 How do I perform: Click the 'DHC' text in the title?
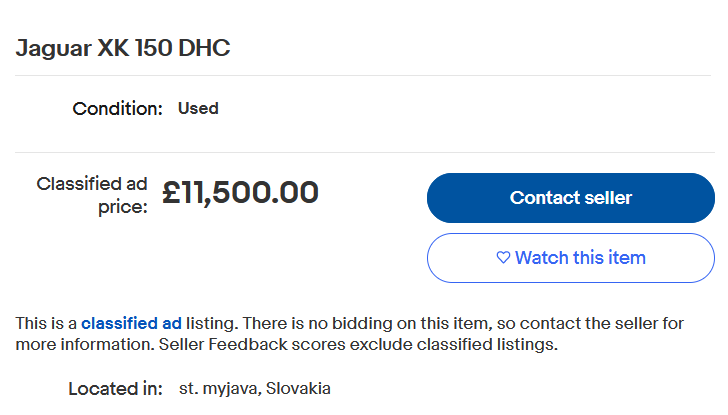coord(204,48)
